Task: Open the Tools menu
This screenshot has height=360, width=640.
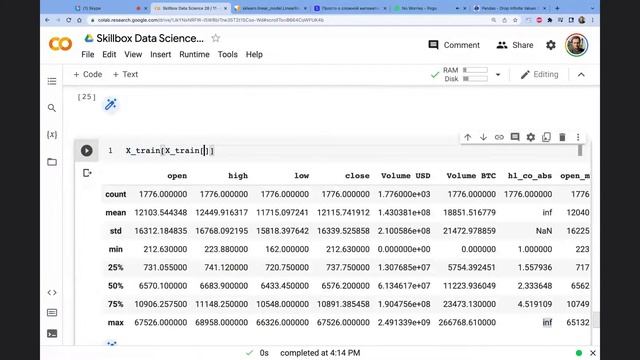Action: [227, 54]
